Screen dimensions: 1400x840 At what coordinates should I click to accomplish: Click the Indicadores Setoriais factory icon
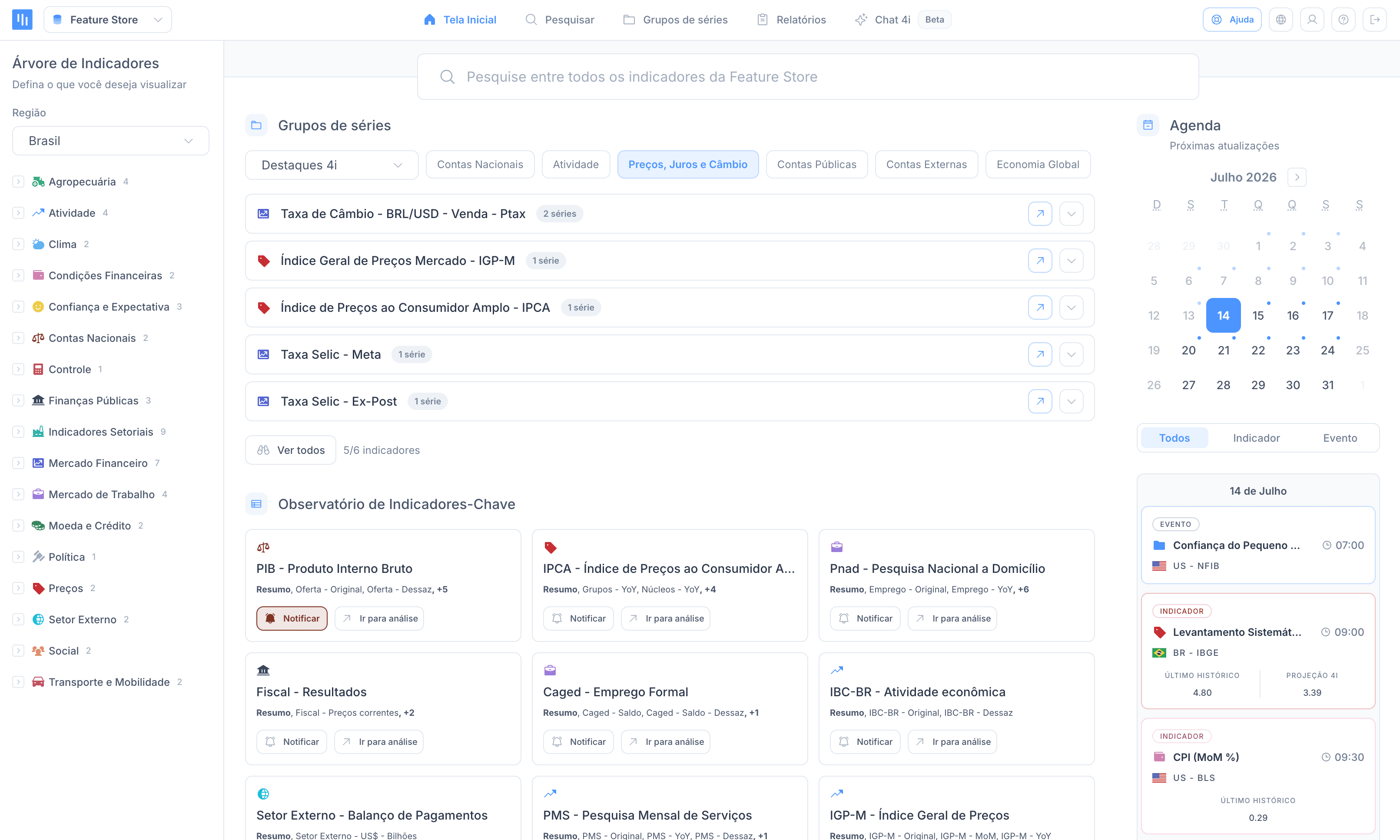38,432
